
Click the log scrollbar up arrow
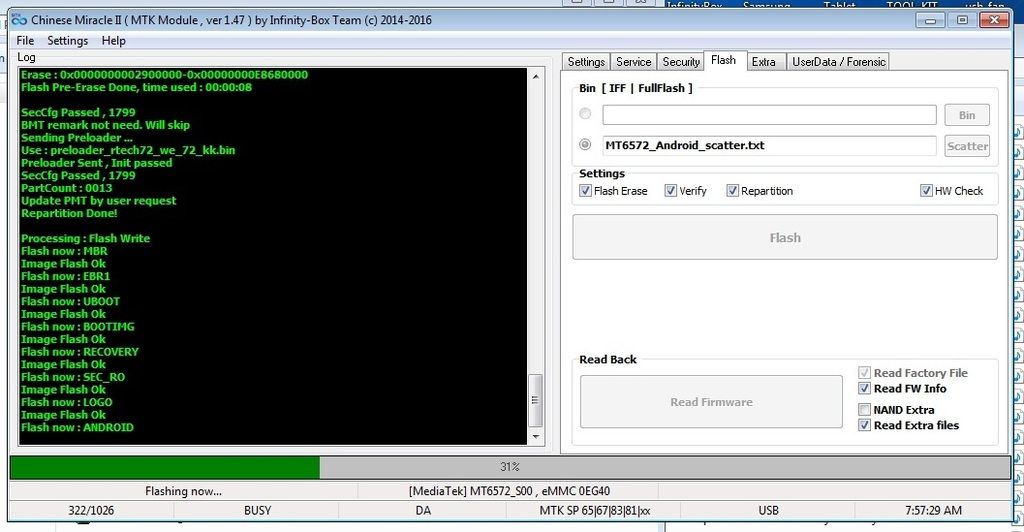coord(536,76)
